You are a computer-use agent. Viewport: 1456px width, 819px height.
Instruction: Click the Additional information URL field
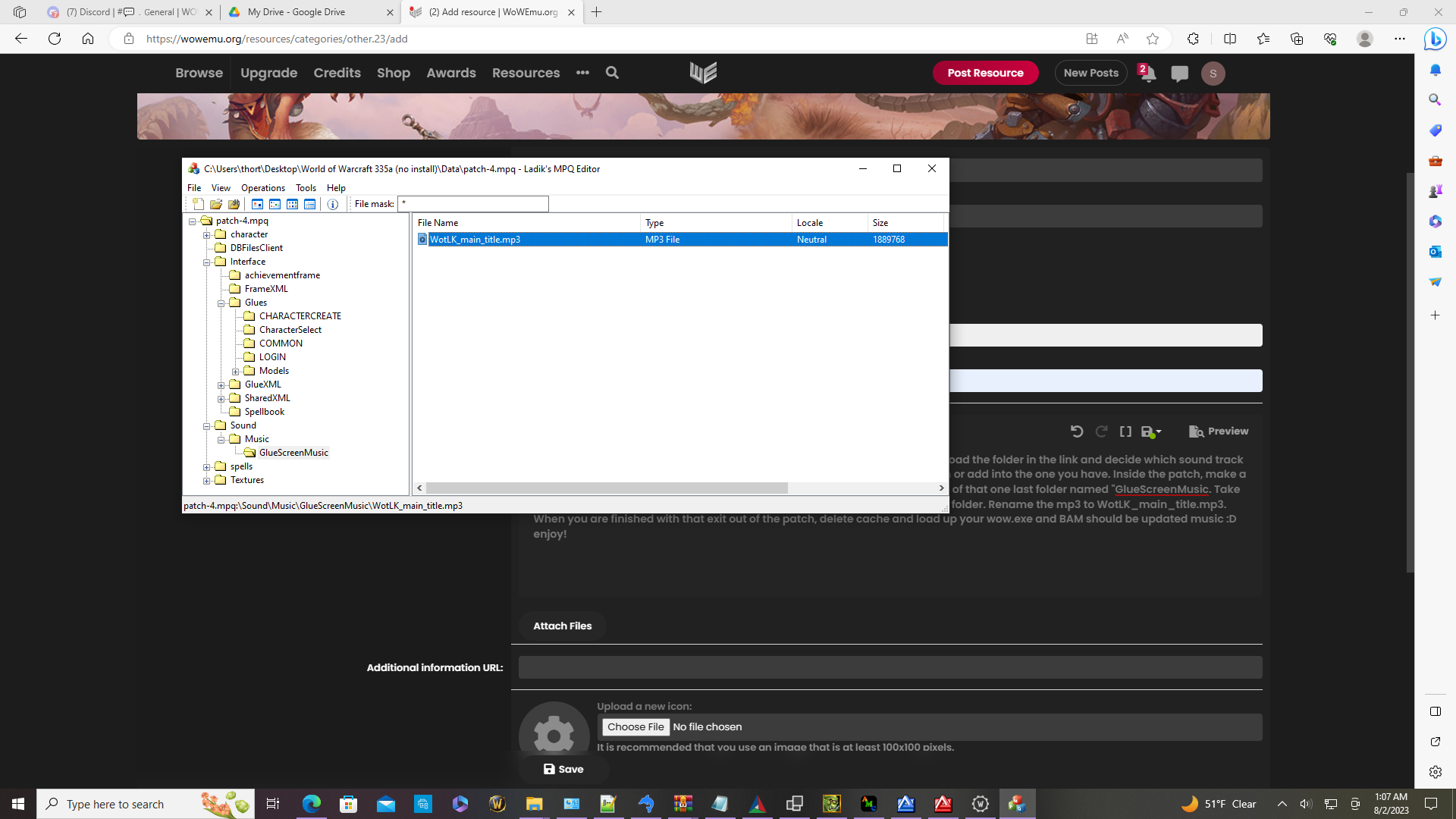tap(890, 667)
